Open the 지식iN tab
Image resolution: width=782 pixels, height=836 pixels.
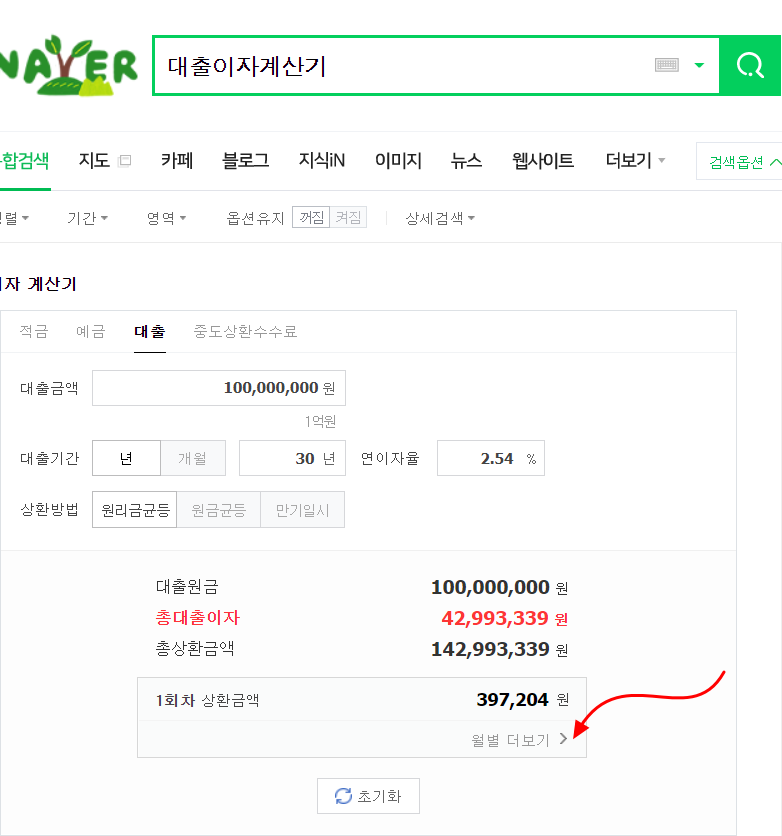[321, 160]
